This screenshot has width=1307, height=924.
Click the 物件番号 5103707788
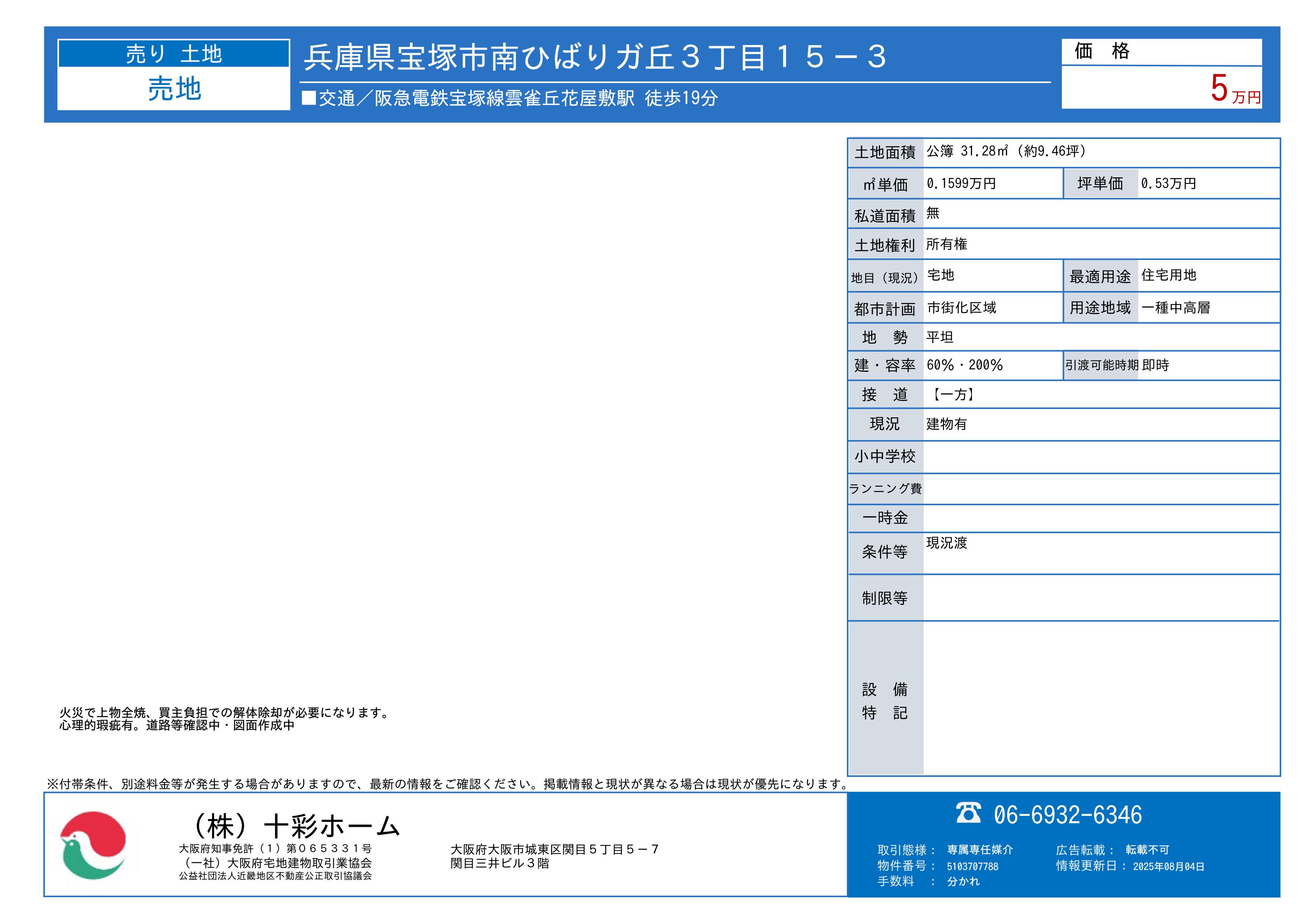972,867
